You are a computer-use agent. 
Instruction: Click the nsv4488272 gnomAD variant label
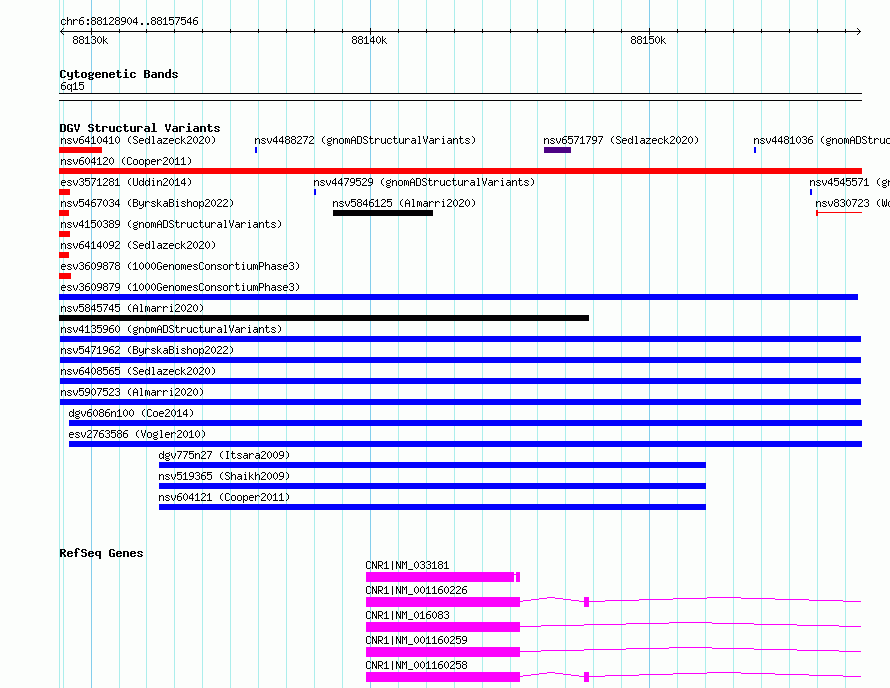(x=365, y=140)
